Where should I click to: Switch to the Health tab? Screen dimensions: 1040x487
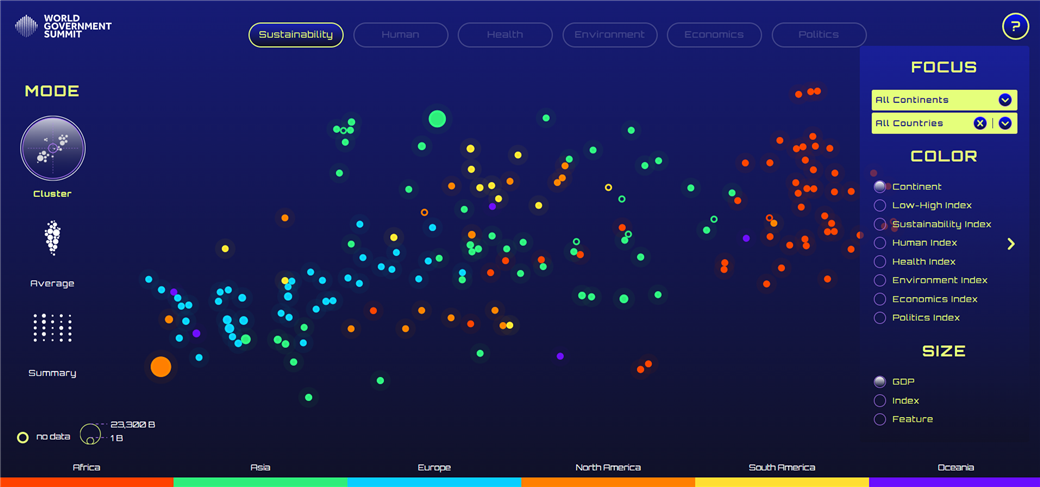505,35
